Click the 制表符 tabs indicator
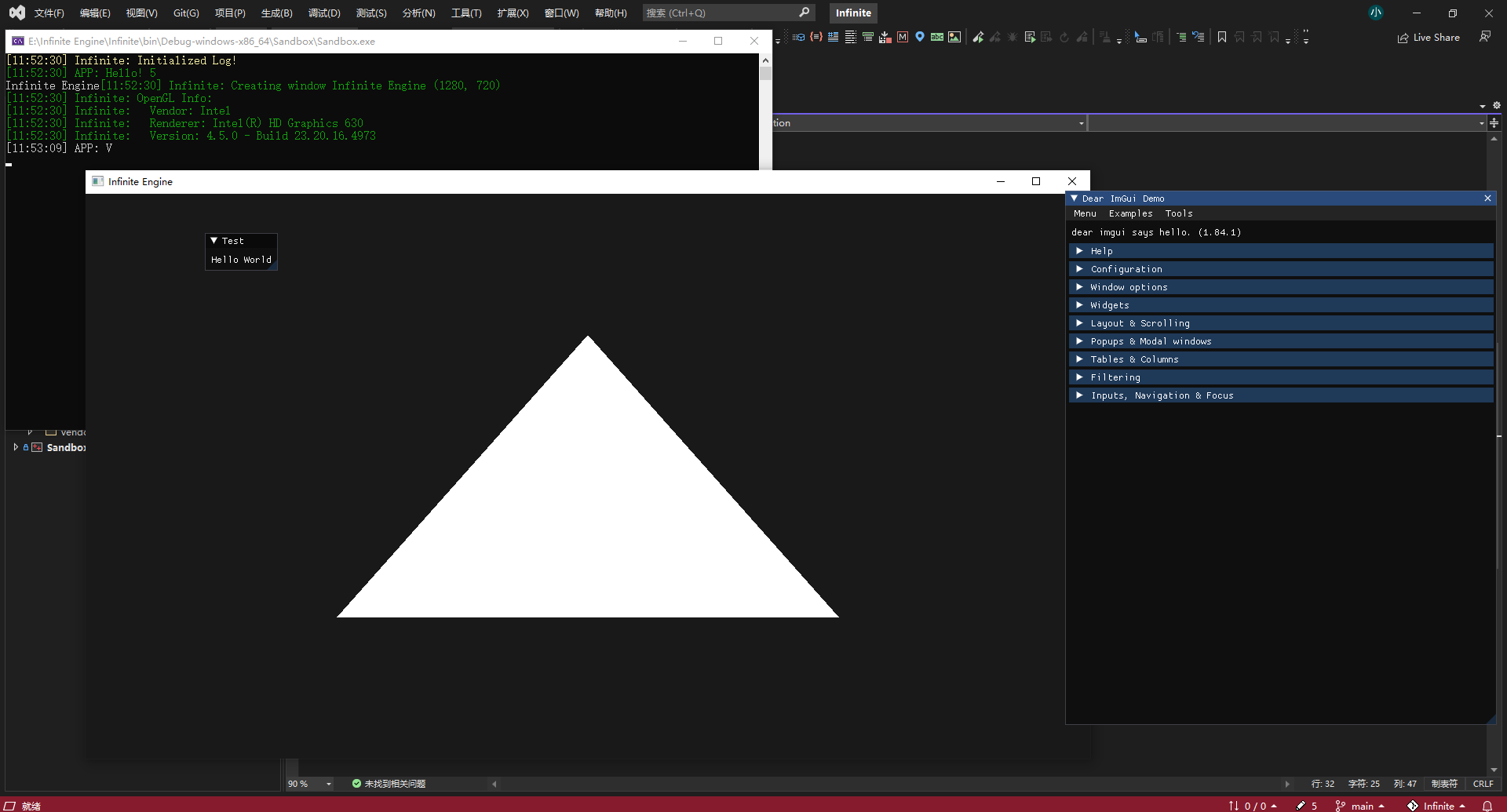Viewport: 1507px width, 812px height. 1444,784
